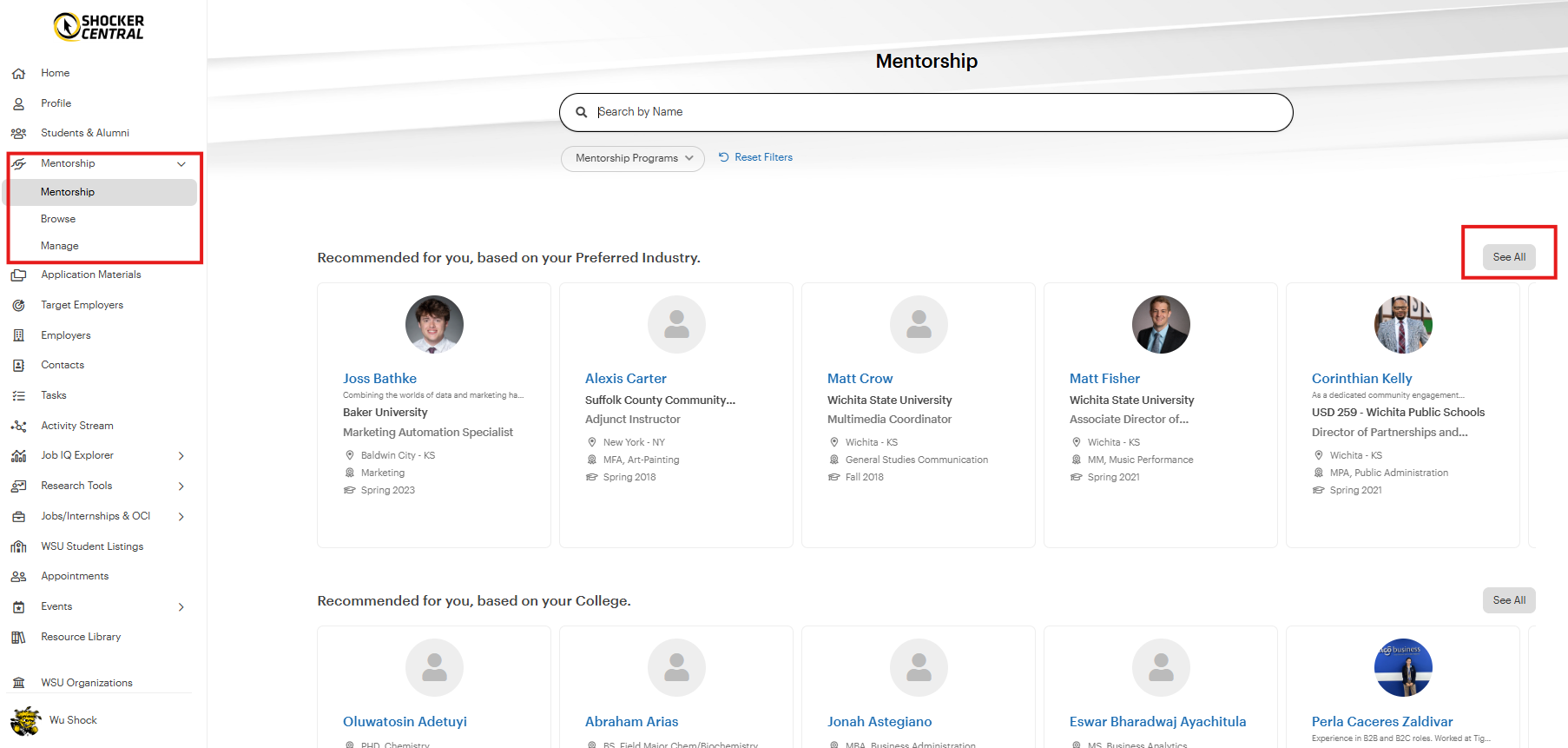Click the Search by Name field
1568x748 pixels.
(x=926, y=113)
